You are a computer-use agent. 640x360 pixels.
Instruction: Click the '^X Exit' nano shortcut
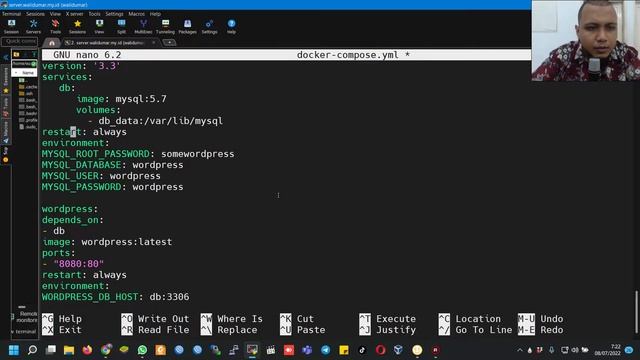click(x=62, y=330)
